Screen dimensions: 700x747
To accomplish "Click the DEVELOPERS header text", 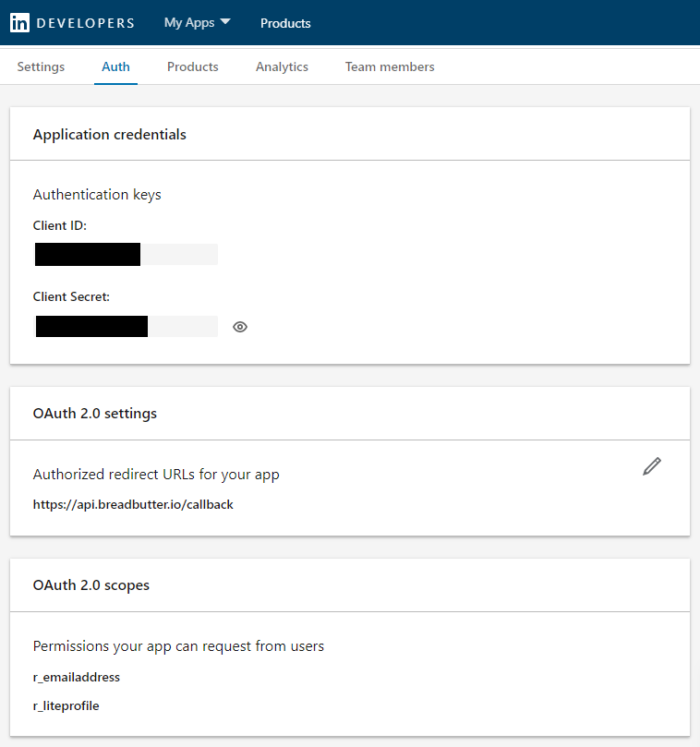I will [86, 23].
